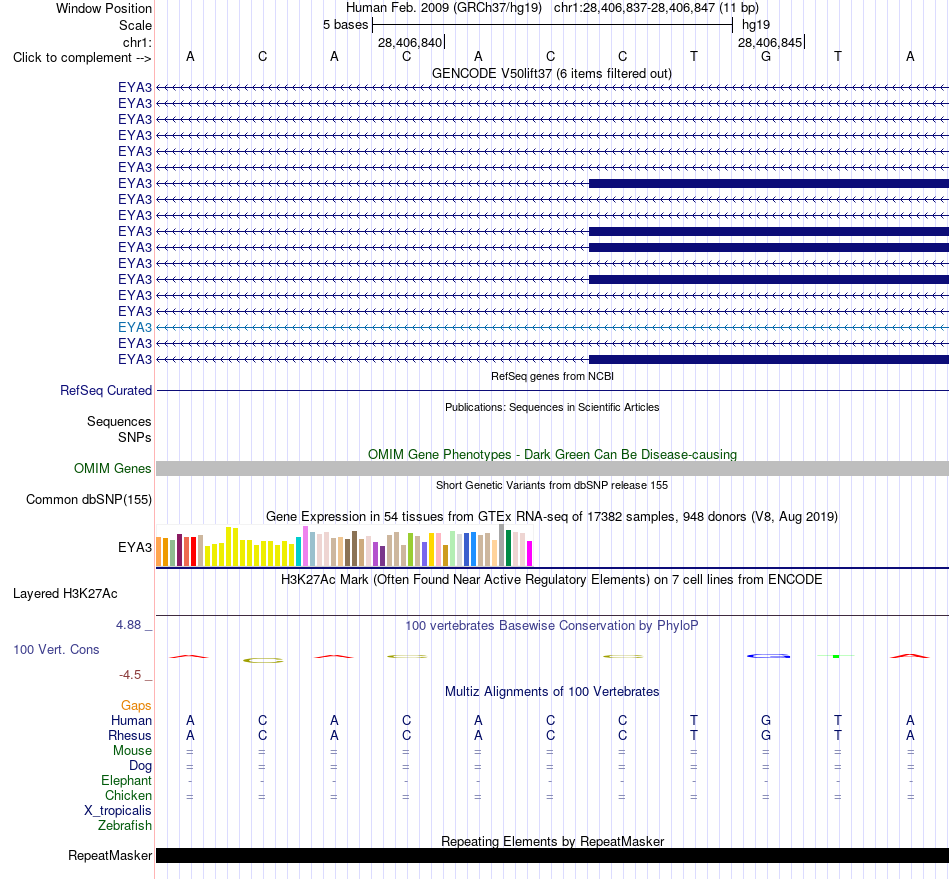Open the 'H3K27Ac Mark' ENCODE track title

(x=552, y=580)
